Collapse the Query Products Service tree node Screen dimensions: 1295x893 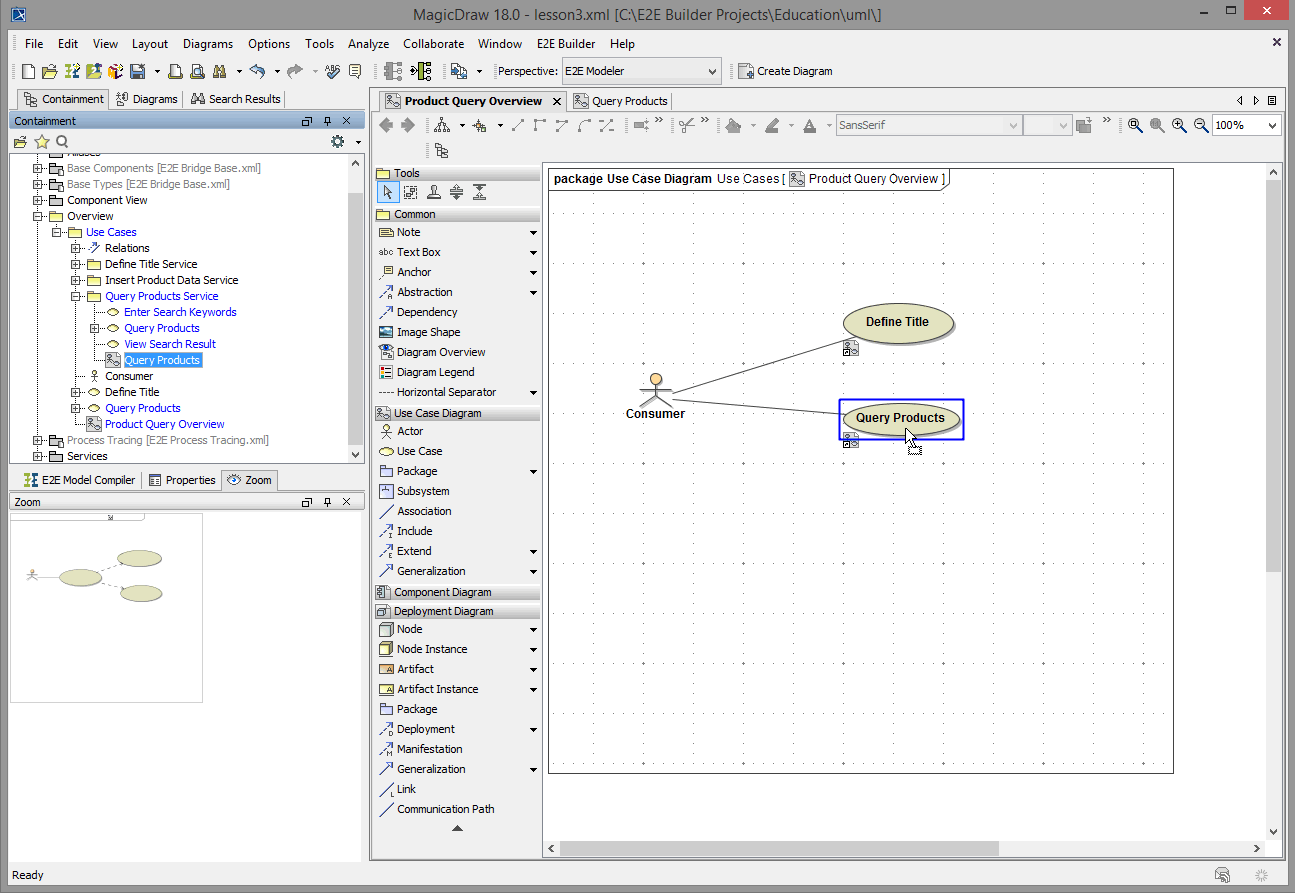(x=76, y=296)
